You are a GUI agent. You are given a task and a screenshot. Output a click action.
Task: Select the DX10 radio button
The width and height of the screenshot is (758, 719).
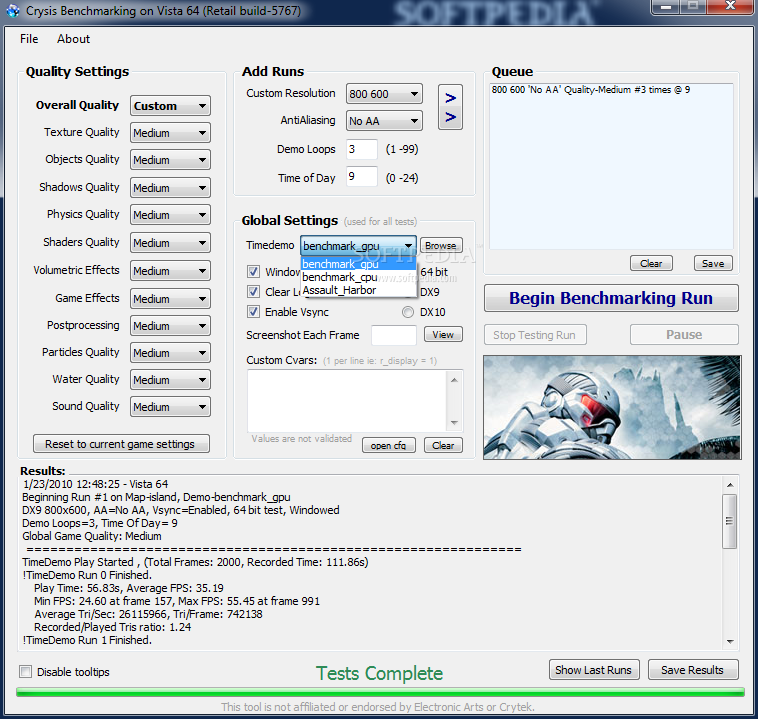pyautogui.click(x=408, y=312)
